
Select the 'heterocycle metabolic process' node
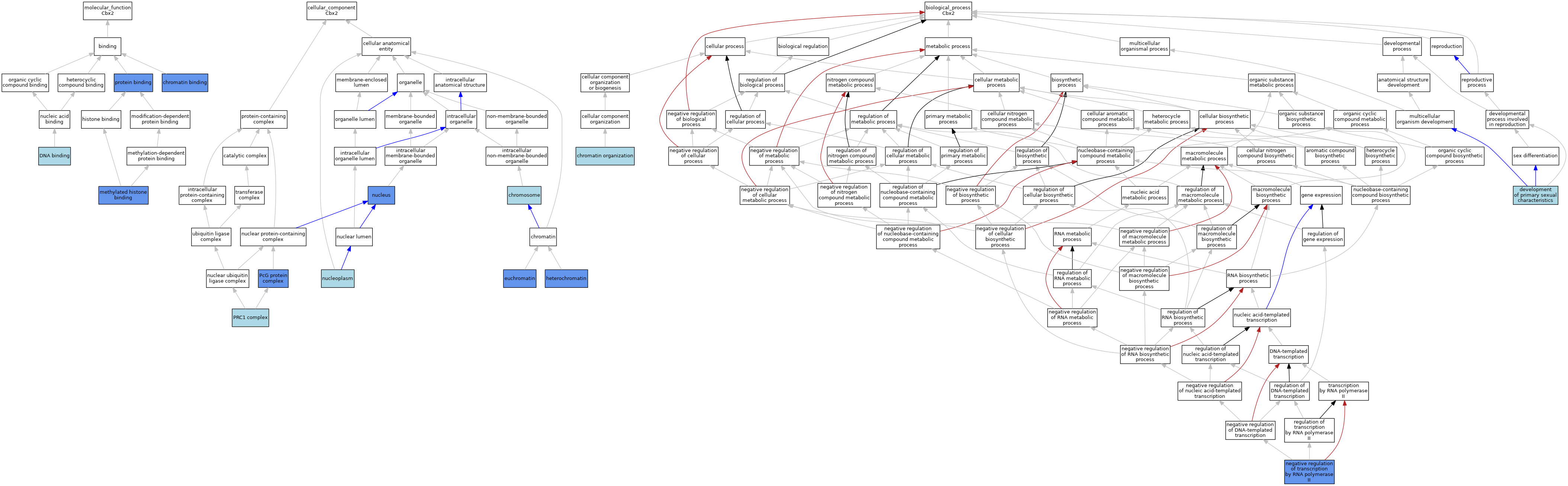(x=1166, y=119)
